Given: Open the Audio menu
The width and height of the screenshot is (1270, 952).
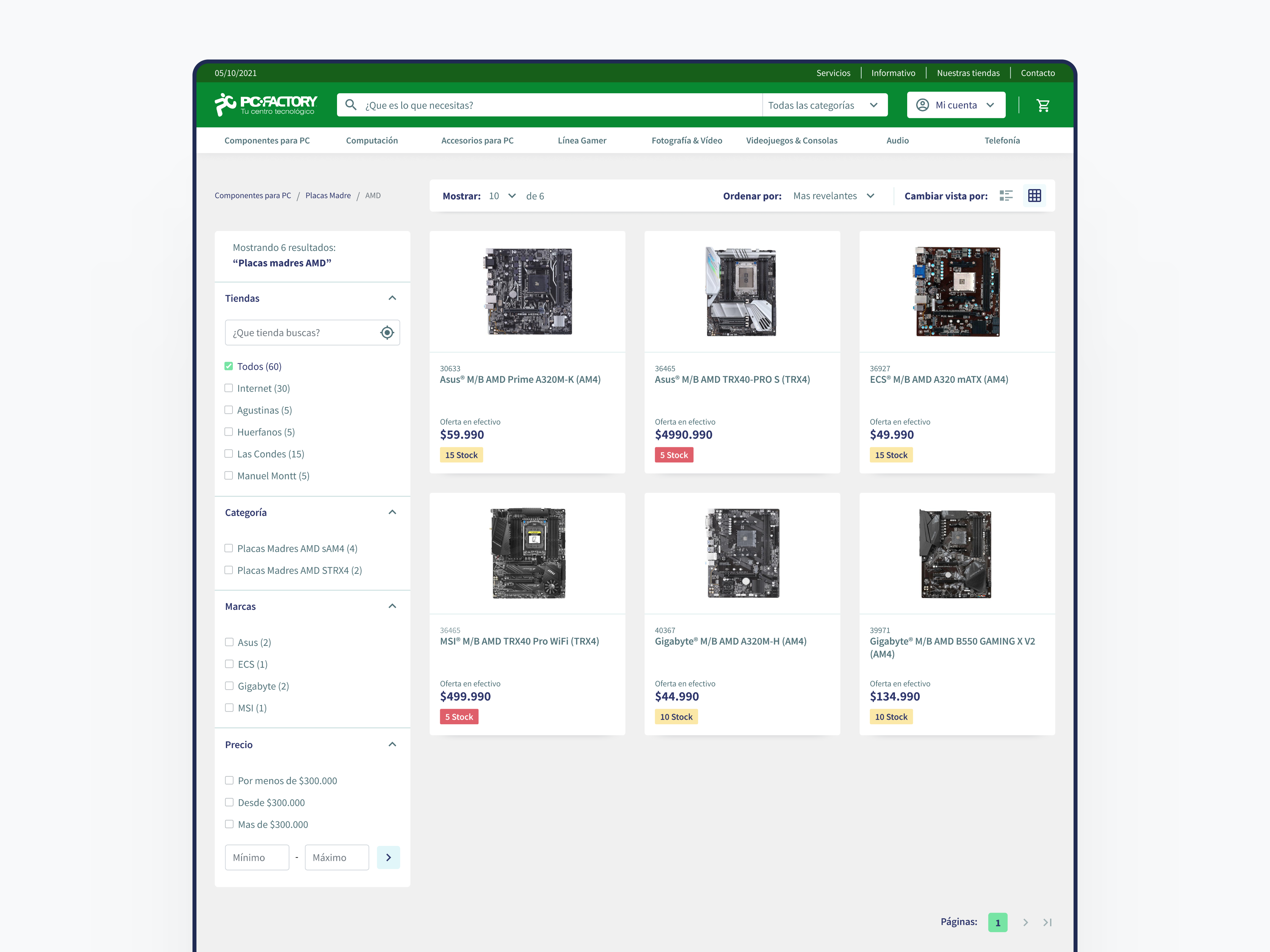Looking at the screenshot, I should 897,140.
